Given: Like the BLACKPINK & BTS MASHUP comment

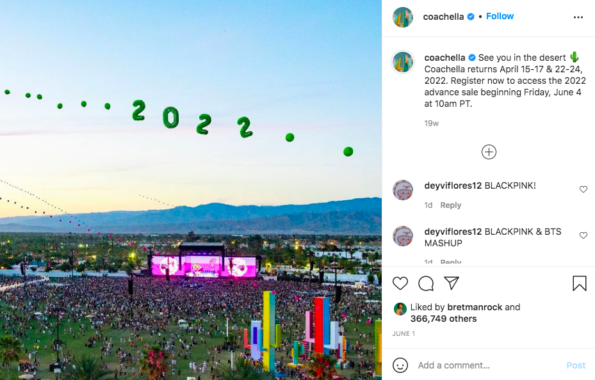Looking at the screenshot, I should point(583,235).
